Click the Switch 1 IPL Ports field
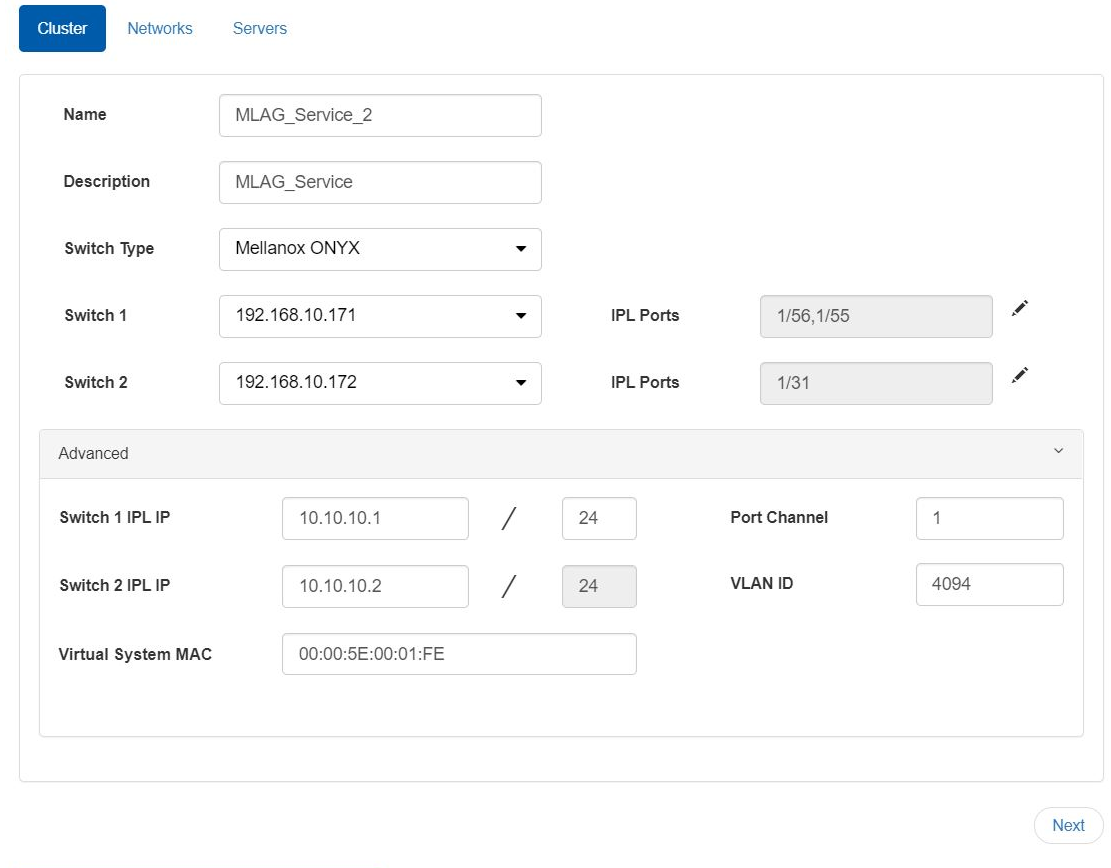This screenshot has height=868, width=1111. tap(876, 316)
